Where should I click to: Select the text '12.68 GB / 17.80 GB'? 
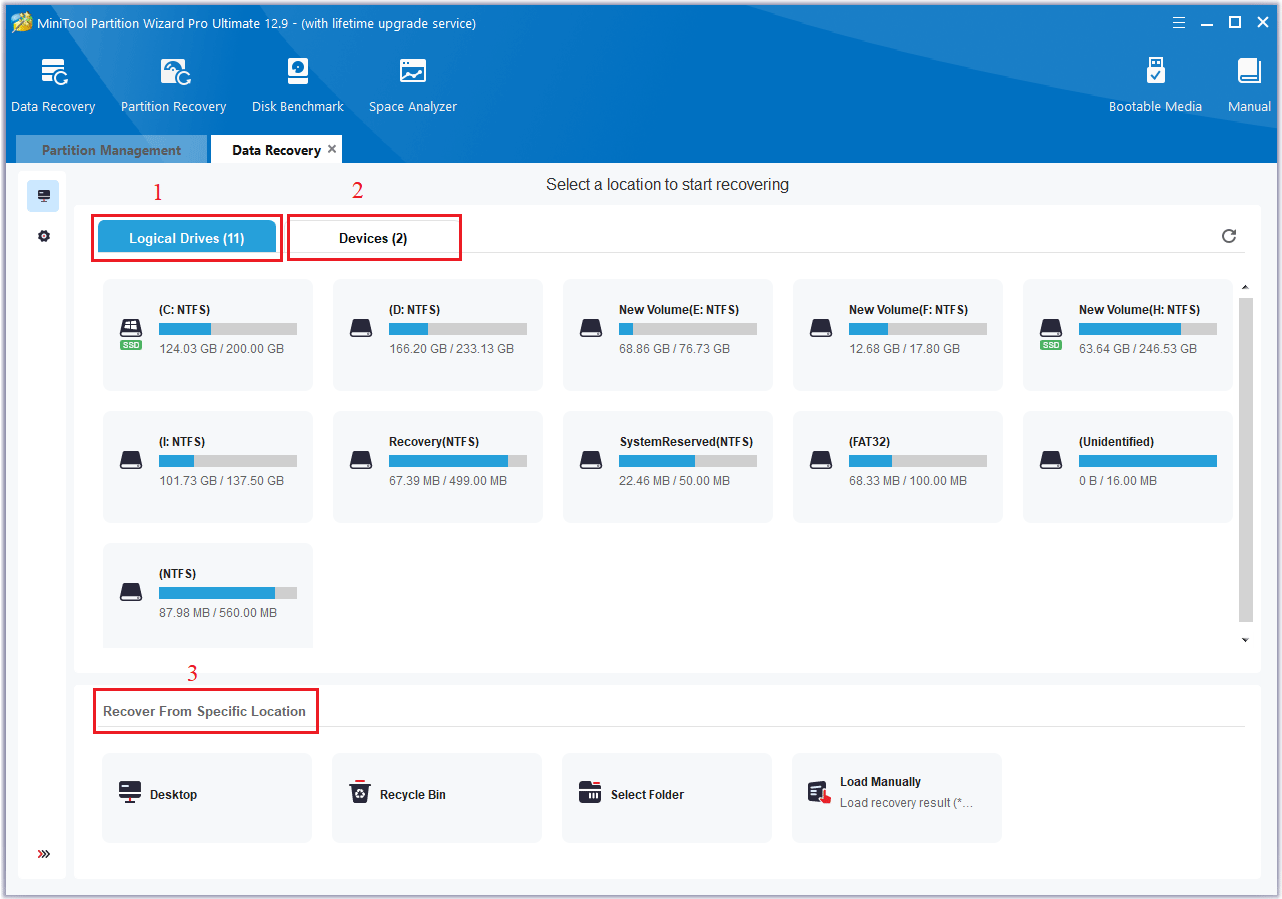coord(905,349)
